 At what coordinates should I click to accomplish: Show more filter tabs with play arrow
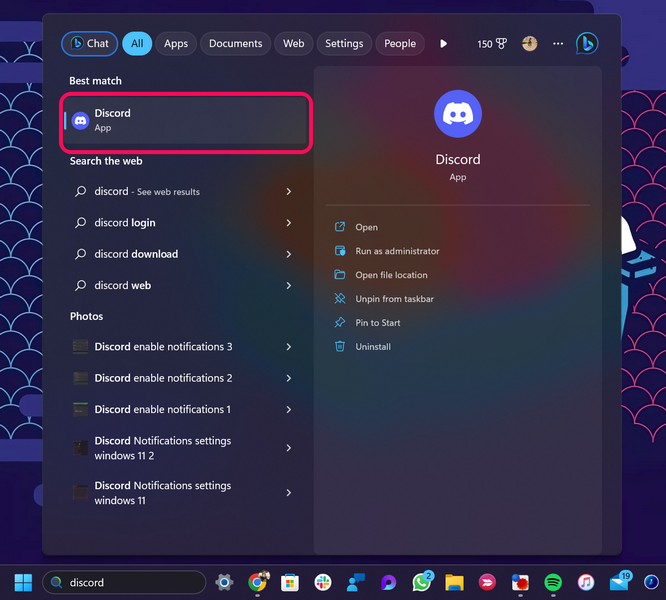(x=444, y=43)
